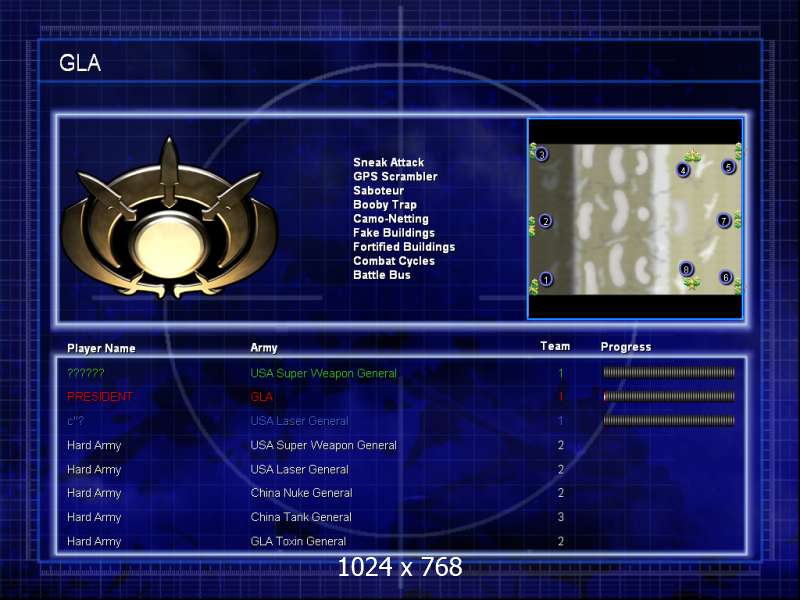Click team number 3 for China Tank General

click(x=561, y=517)
